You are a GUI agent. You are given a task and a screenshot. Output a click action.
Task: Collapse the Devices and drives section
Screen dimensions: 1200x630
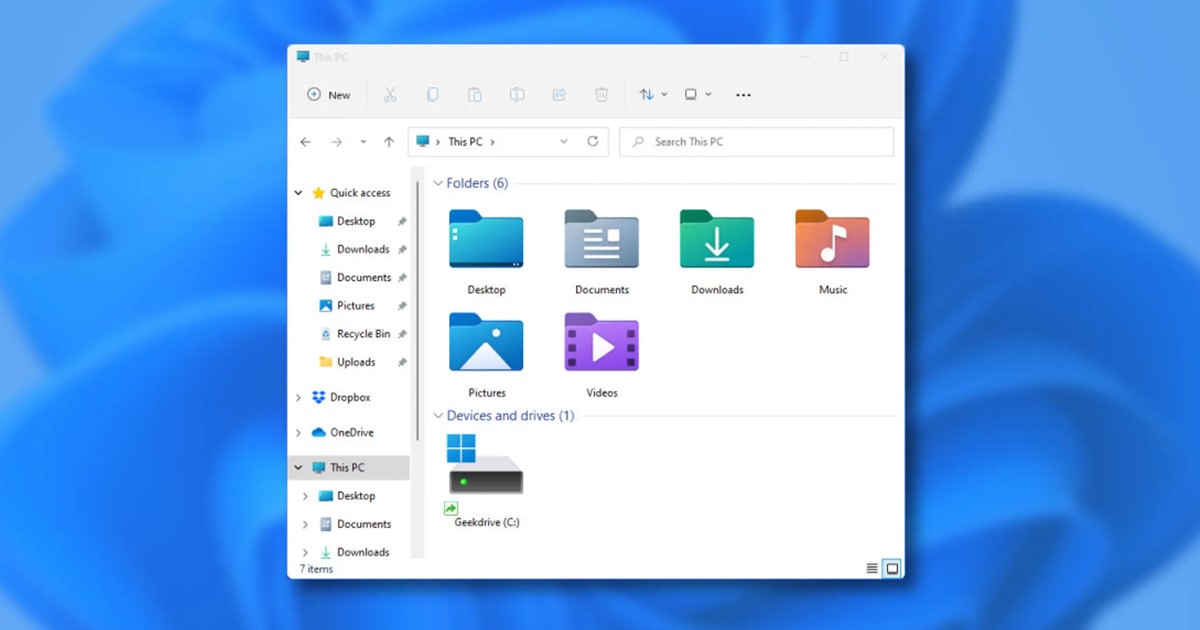coord(437,415)
